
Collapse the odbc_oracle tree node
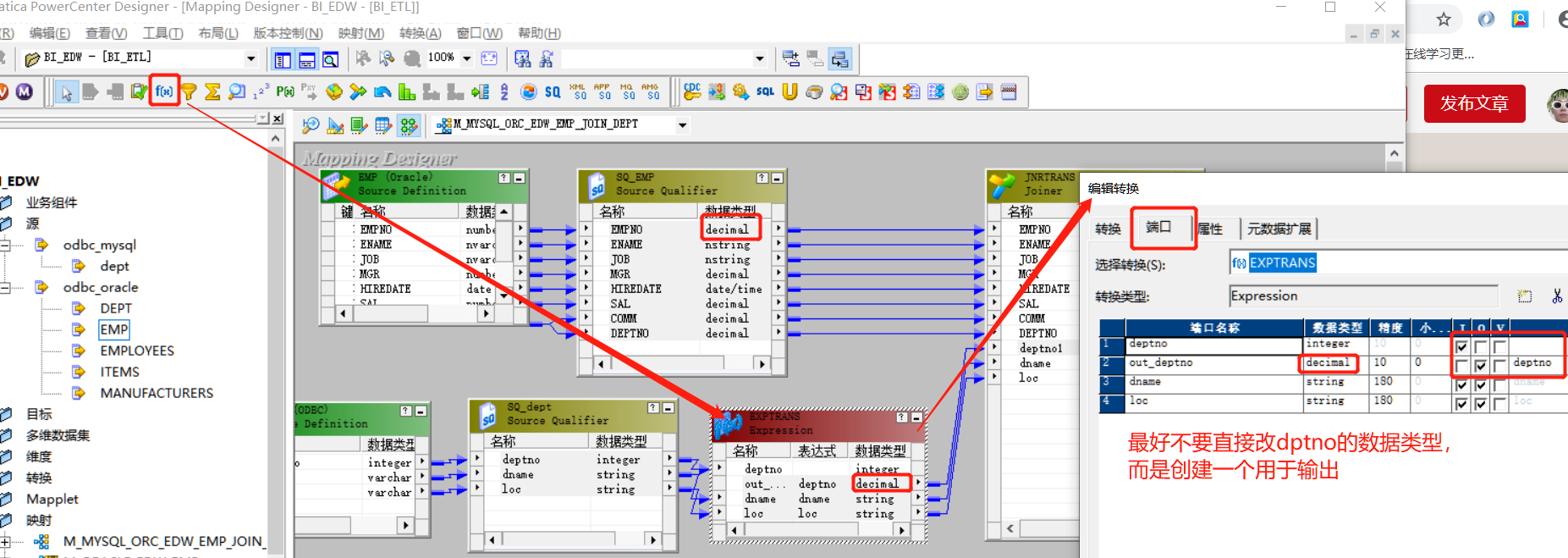[5, 287]
